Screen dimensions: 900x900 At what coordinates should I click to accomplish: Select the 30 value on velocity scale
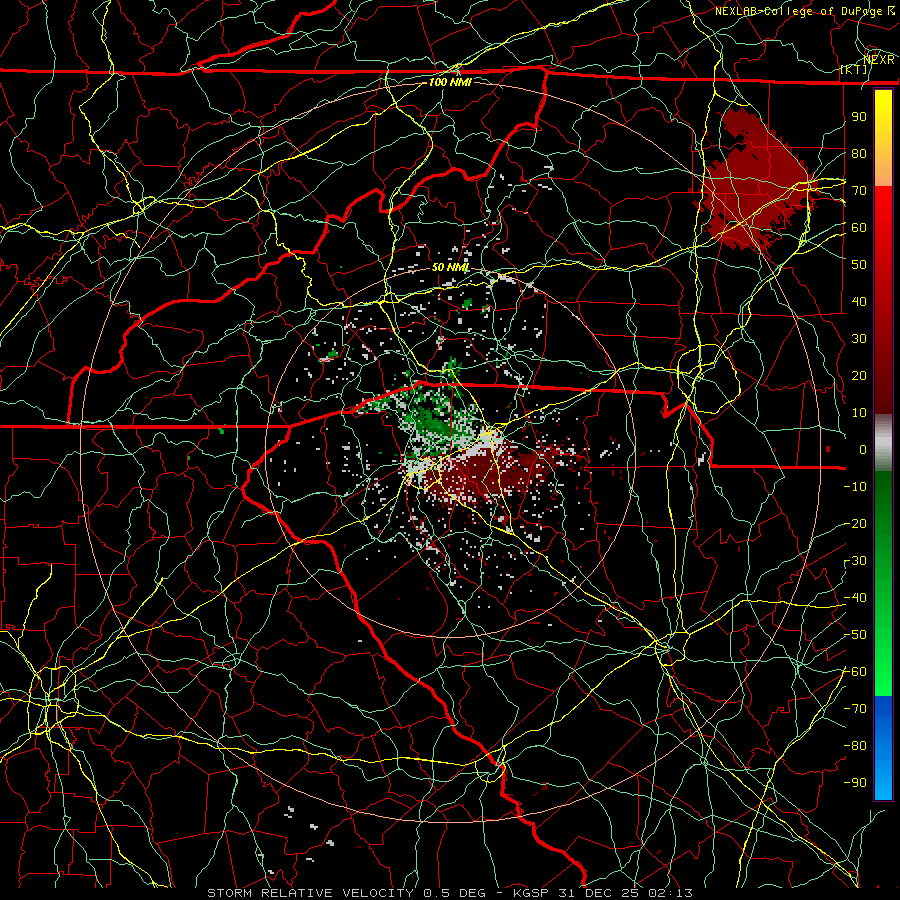click(x=859, y=339)
